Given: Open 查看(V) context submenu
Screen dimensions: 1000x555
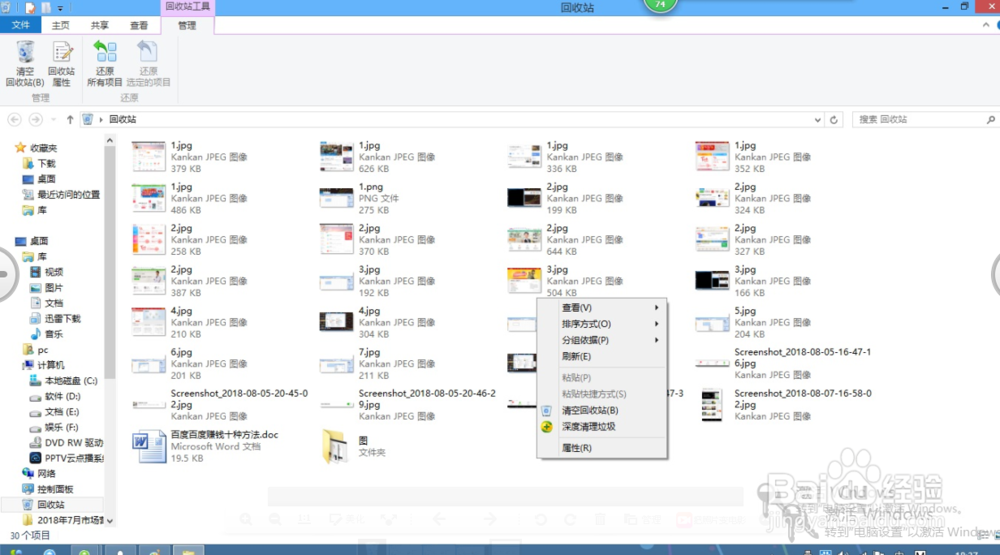Looking at the screenshot, I should 602,307.
